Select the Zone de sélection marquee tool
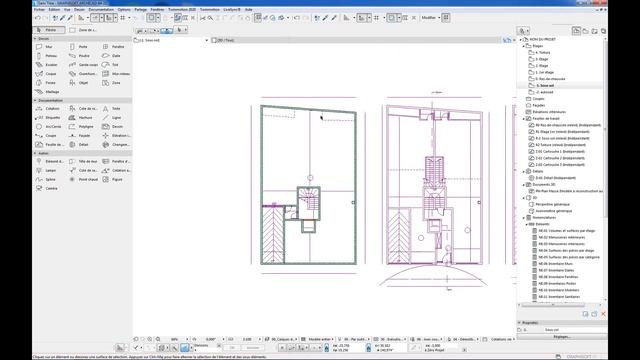Viewport: 640px width, 360px height. point(83,30)
